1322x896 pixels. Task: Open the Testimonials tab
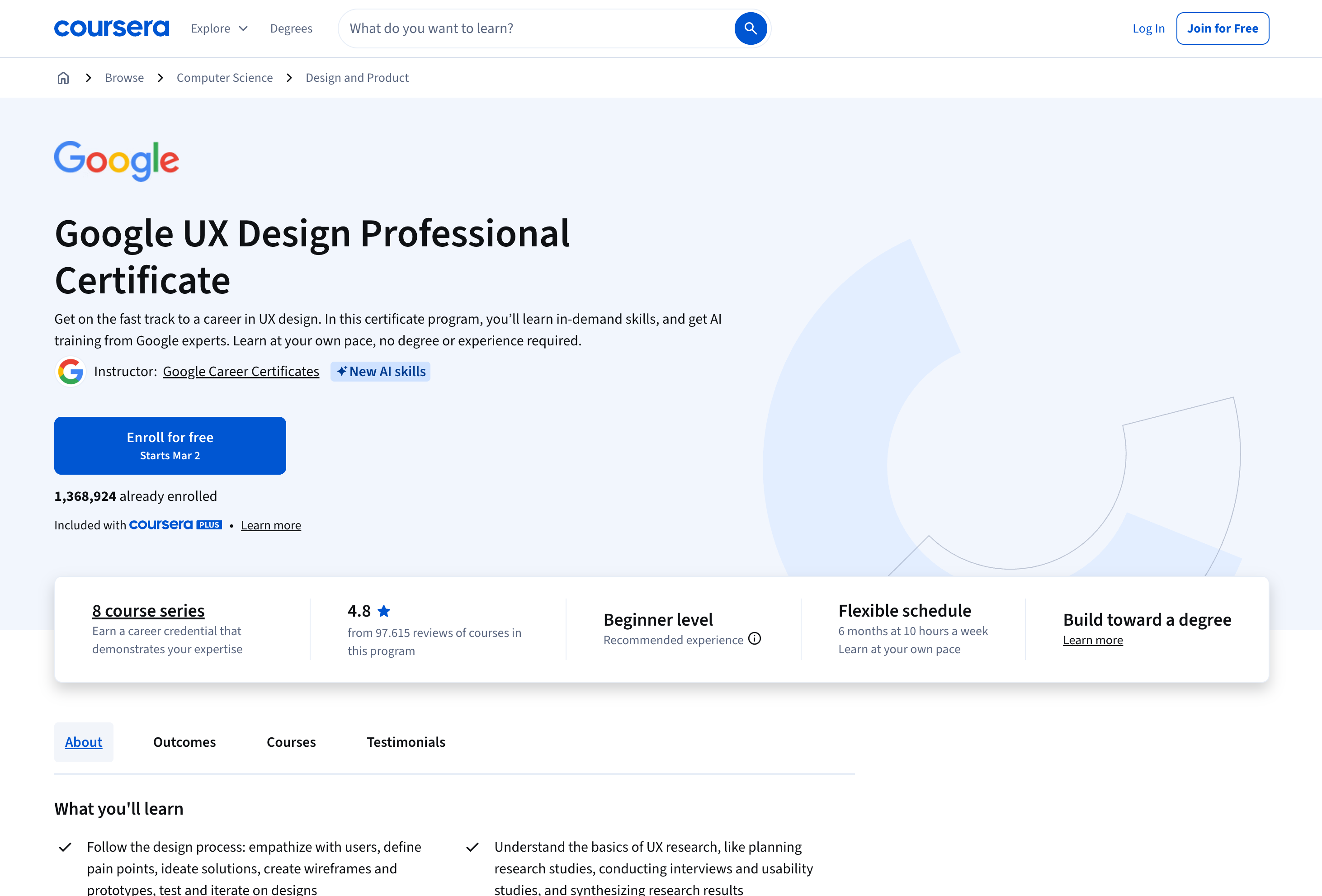pos(406,742)
